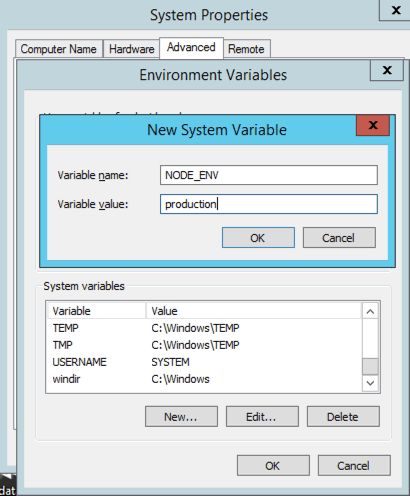Close the System Properties window
This screenshot has width=410, height=496.
395,10
